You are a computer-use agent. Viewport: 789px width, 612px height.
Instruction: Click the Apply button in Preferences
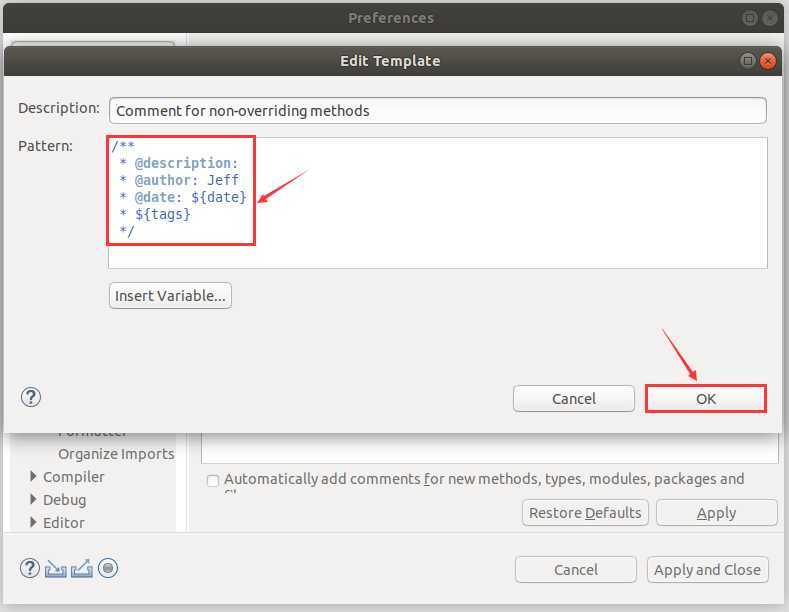tap(717, 513)
